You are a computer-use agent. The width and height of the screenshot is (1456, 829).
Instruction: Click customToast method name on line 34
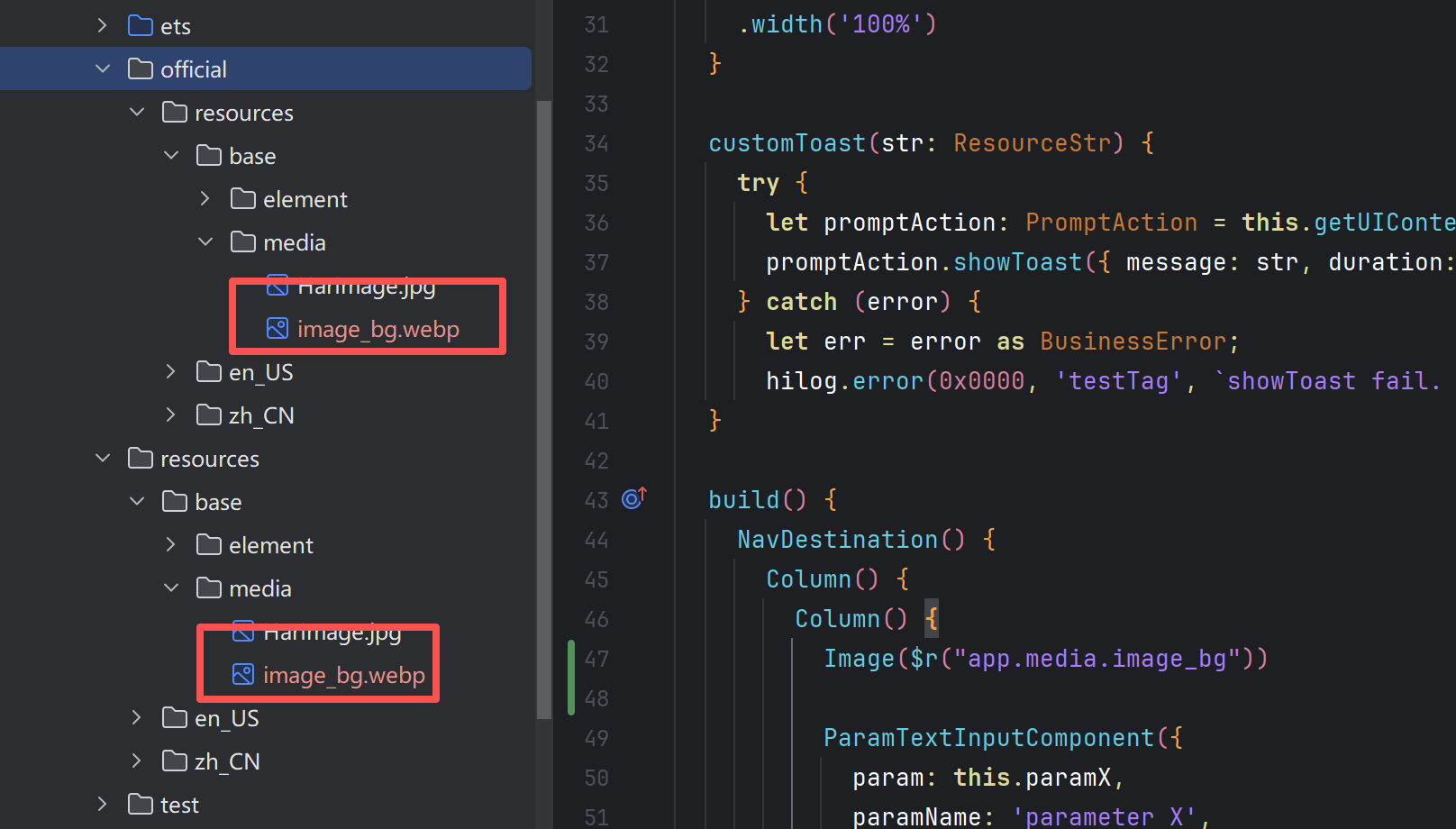coord(787,143)
